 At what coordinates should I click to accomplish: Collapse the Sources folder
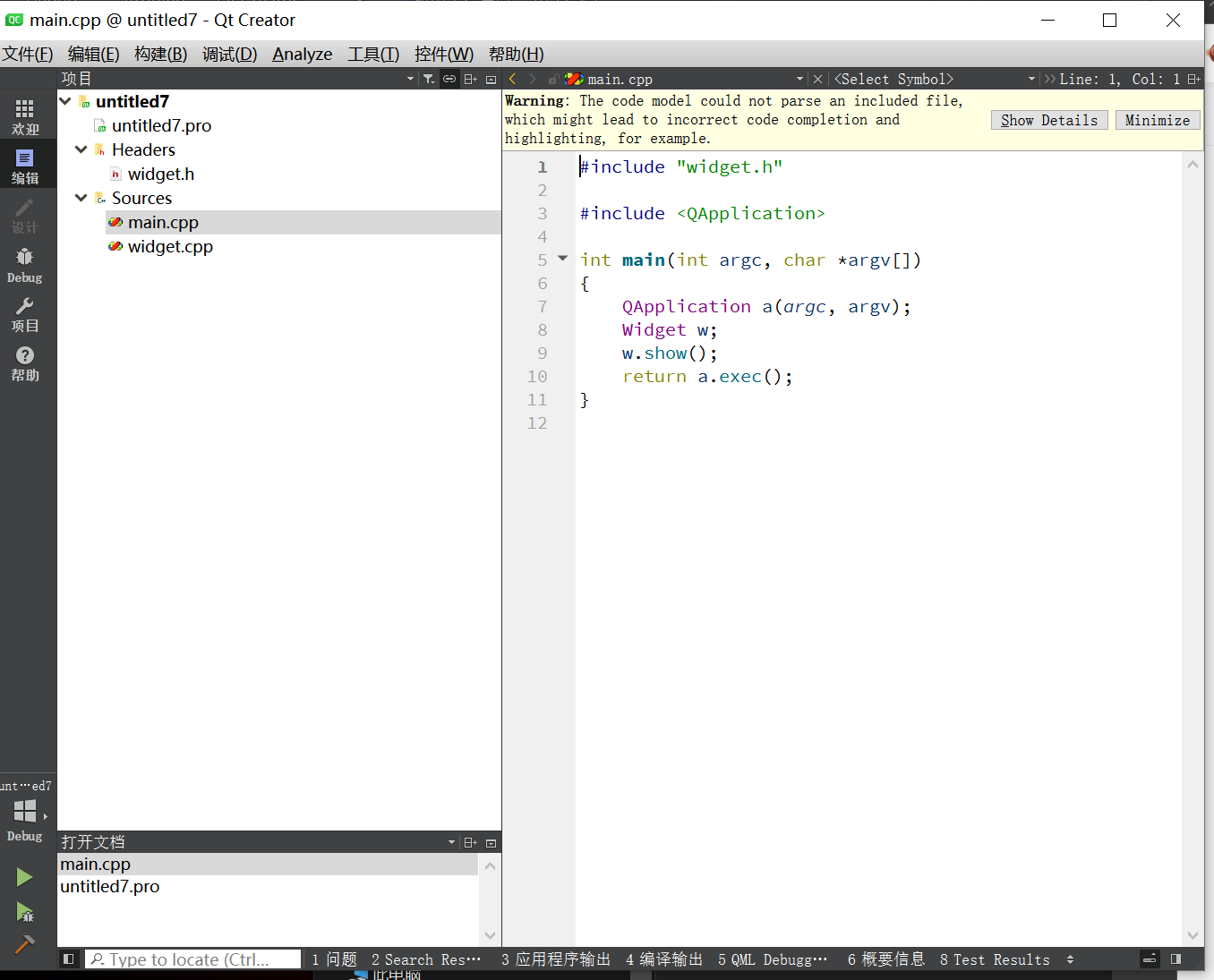point(81,198)
